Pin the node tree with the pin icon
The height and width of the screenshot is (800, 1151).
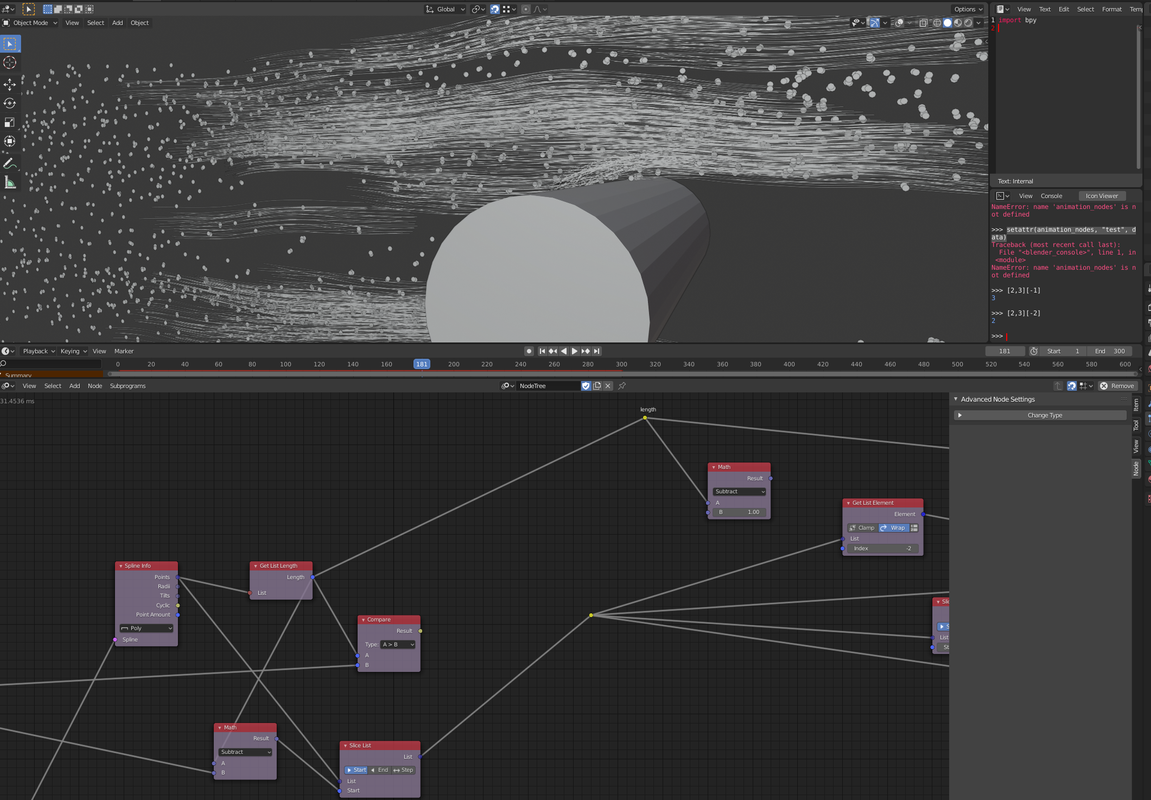click(622, 385)
